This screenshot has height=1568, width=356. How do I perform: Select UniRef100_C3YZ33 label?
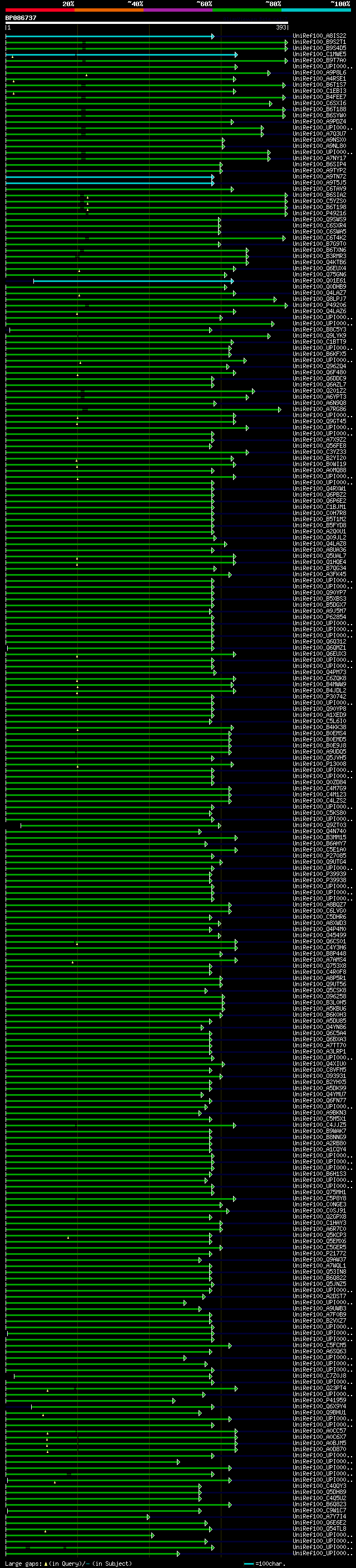click(x=319, y=452)
